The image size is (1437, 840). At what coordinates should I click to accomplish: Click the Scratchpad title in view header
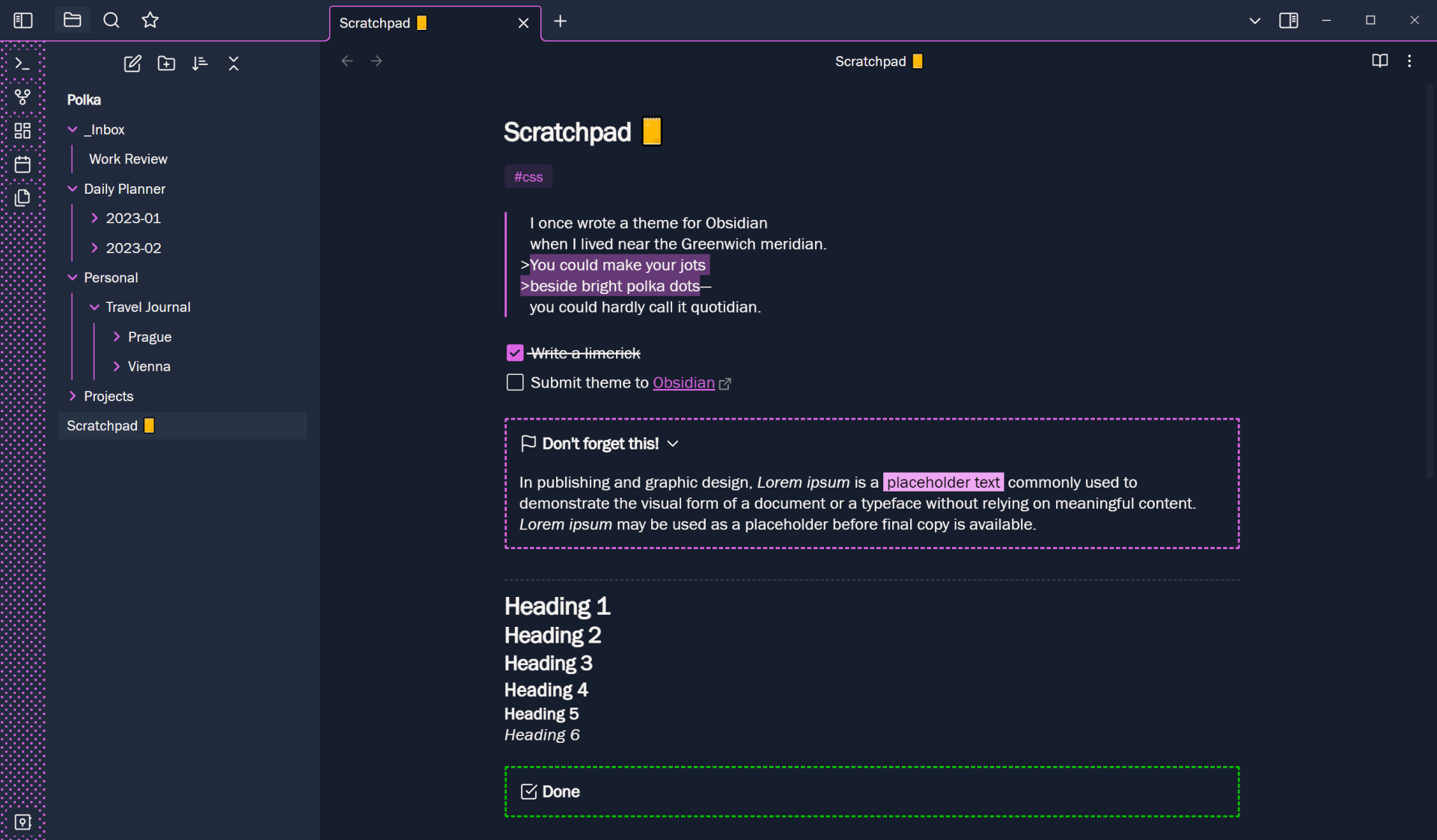tap(879, 61)
